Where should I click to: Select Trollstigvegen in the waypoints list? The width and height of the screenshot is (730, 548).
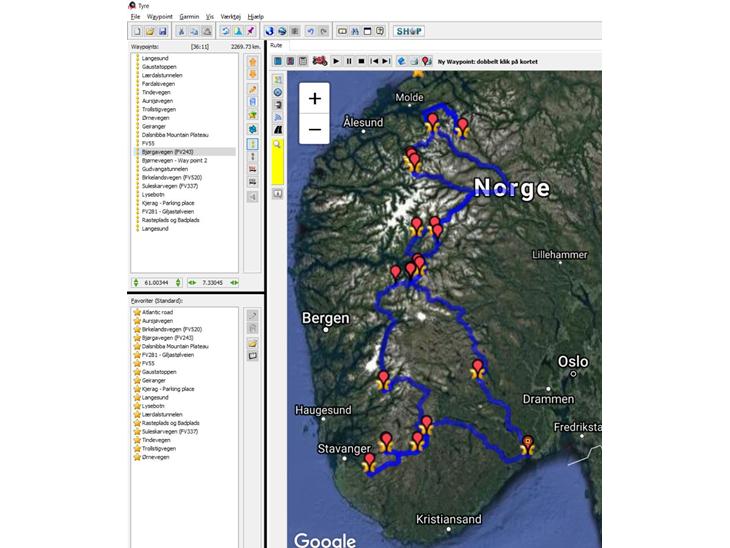coord(160,109)
